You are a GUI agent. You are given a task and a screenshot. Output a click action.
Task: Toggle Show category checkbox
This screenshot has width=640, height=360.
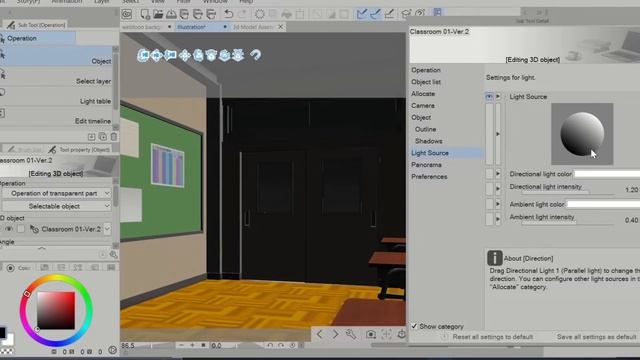(x=414, y=326)
